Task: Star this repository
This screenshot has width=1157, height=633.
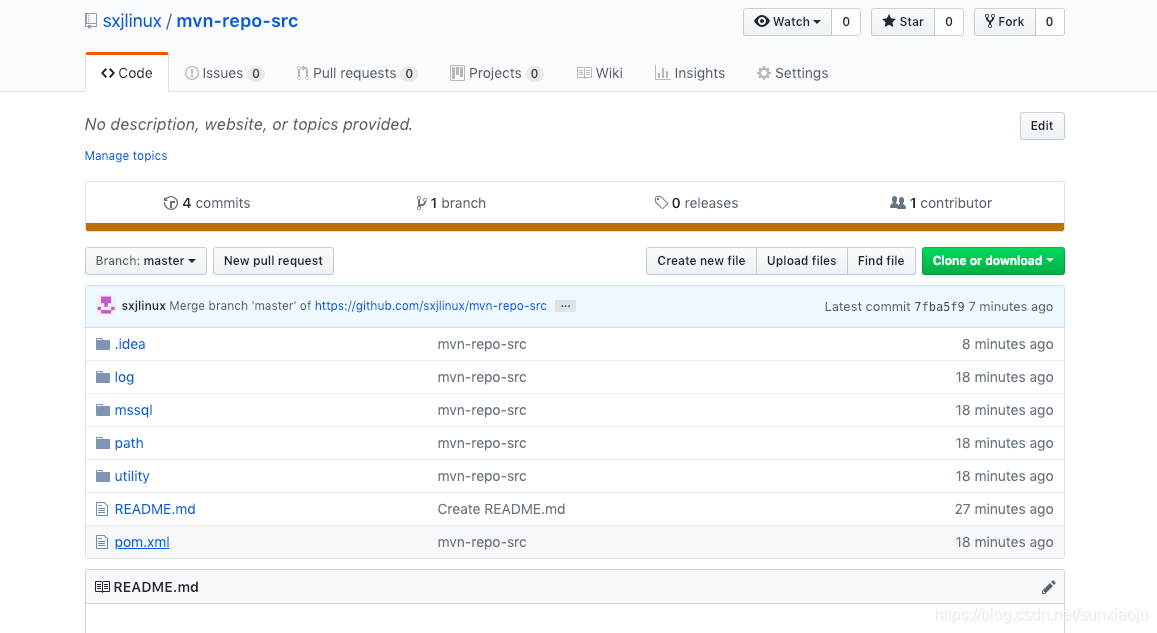Action: tap(903, 22)
